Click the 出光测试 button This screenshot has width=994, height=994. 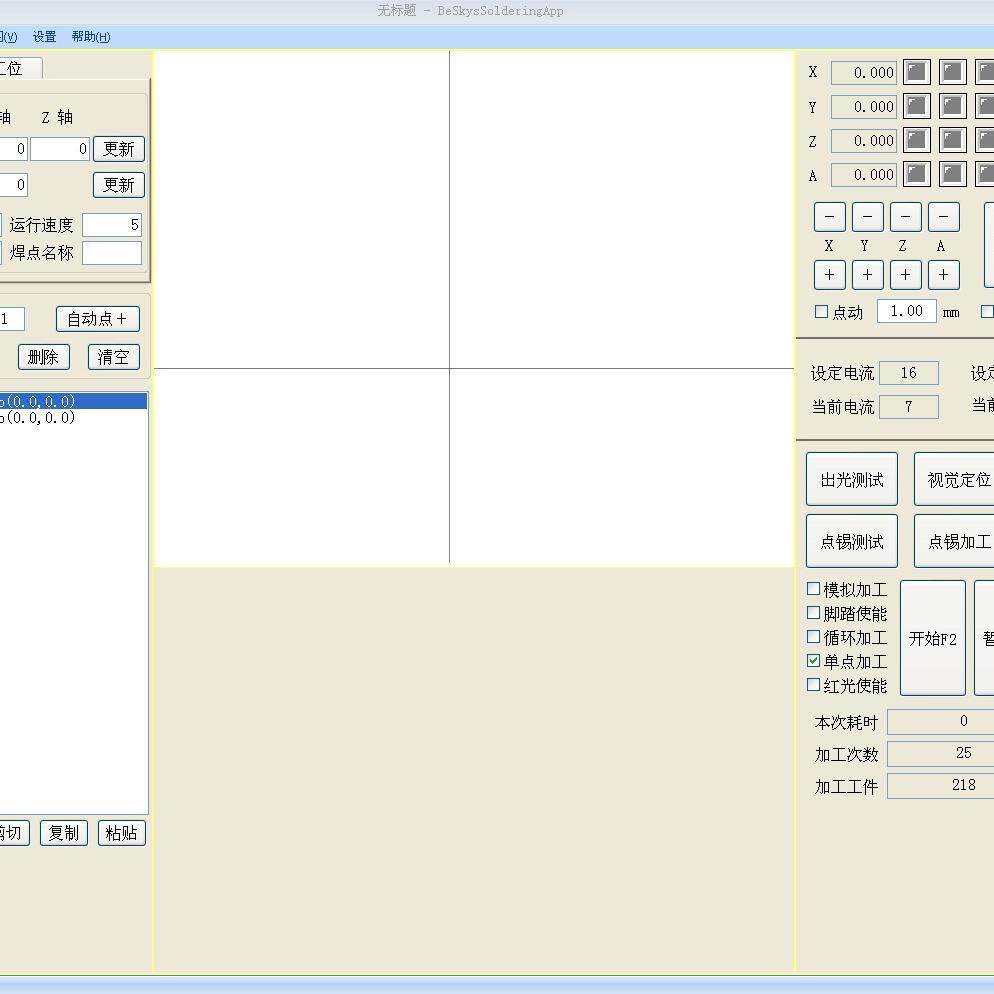click(x=851, y=479)
